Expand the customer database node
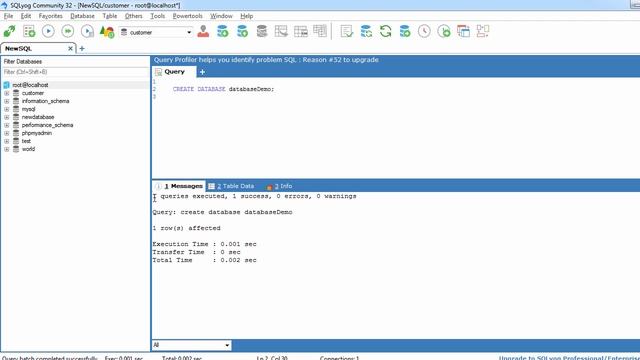This screenshot has height=360, width=640. 7,93
